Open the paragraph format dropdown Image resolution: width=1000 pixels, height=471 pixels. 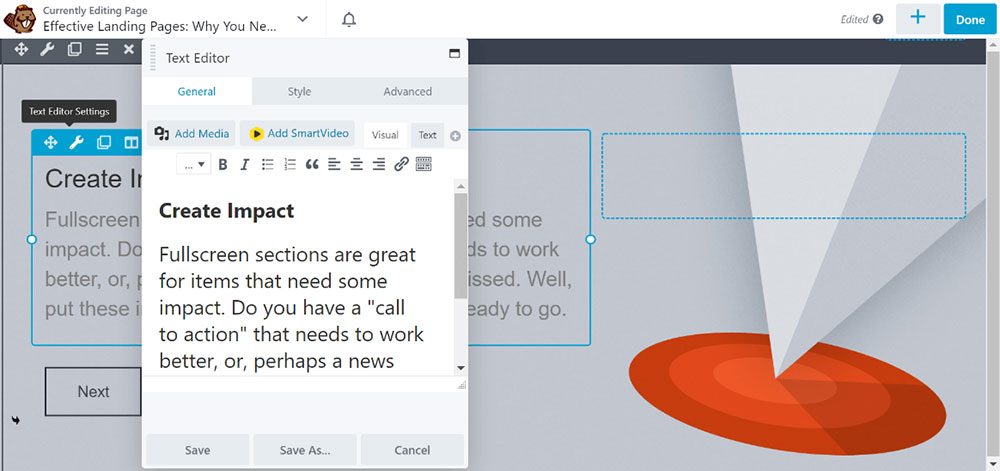pos(194,164)
